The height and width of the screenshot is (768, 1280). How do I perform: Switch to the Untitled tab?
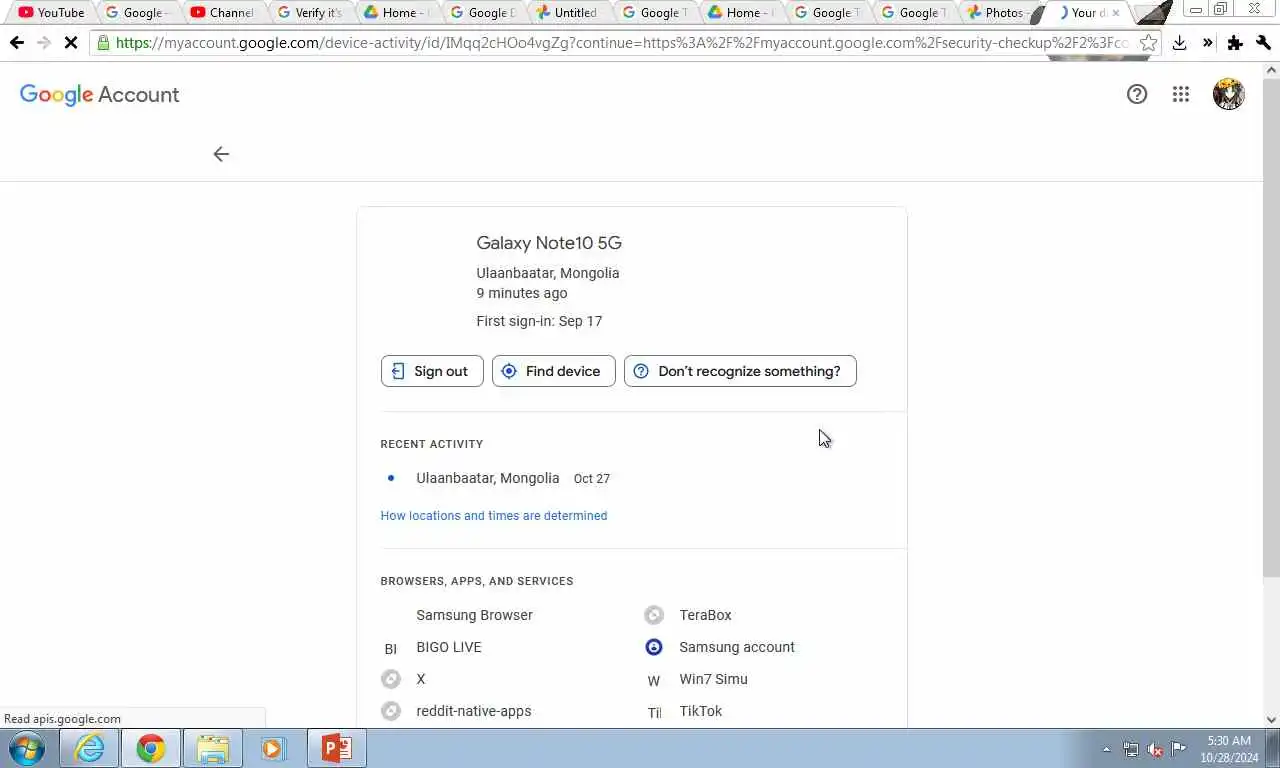567,13
